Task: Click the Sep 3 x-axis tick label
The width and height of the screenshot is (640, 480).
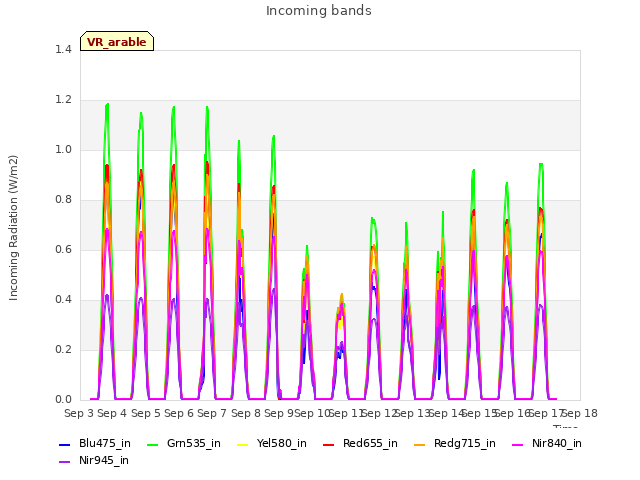Action: (79, 413)
